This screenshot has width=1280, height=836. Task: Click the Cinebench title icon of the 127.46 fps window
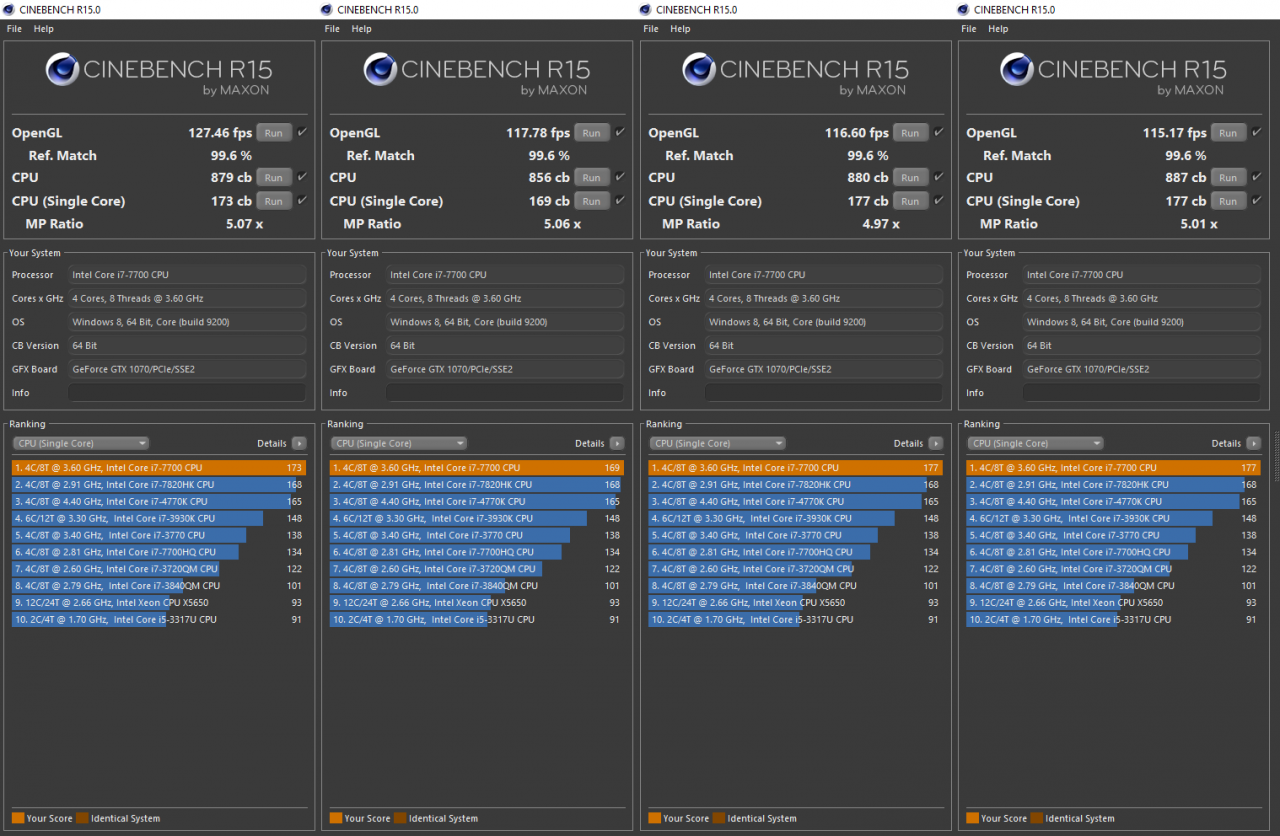(x=9, y=10)
